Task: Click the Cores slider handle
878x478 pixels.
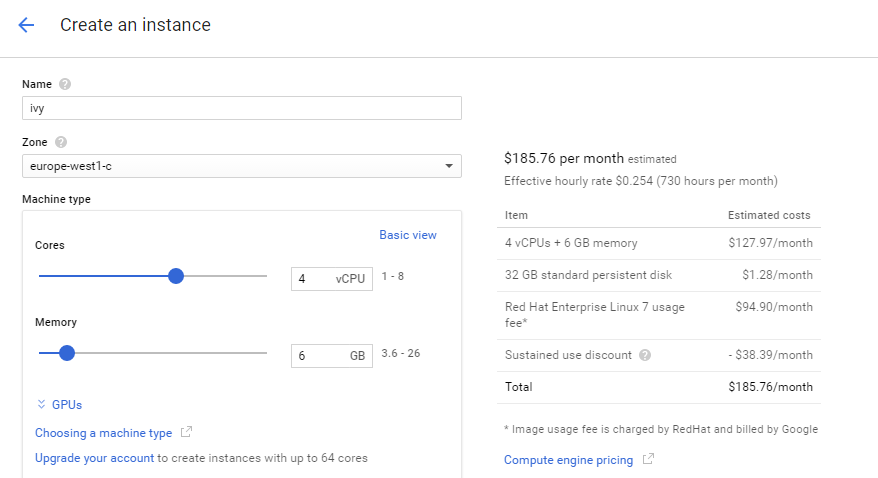Action: point(176,276)
